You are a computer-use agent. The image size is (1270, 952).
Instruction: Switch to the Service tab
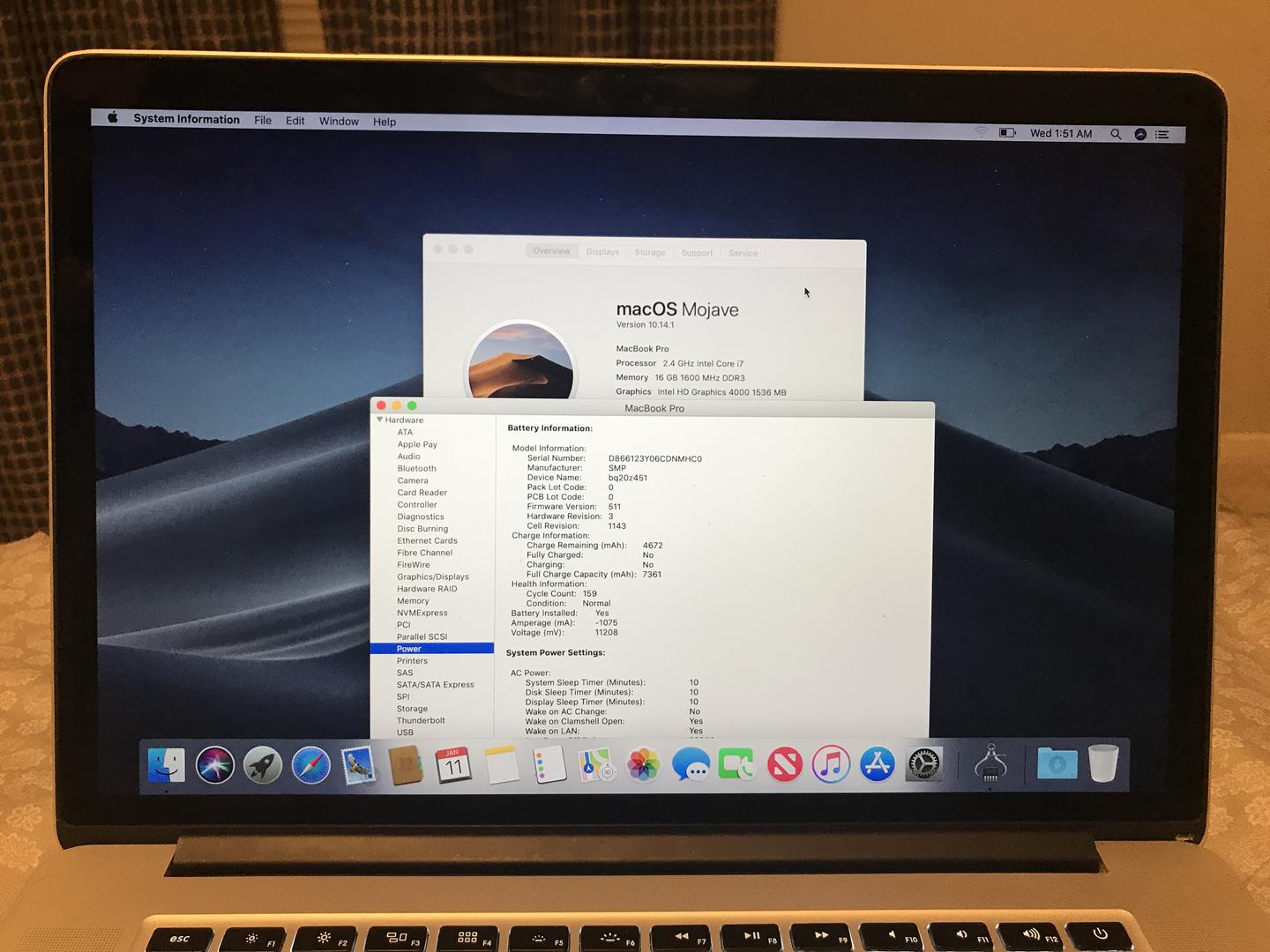[x=743, y=253]
